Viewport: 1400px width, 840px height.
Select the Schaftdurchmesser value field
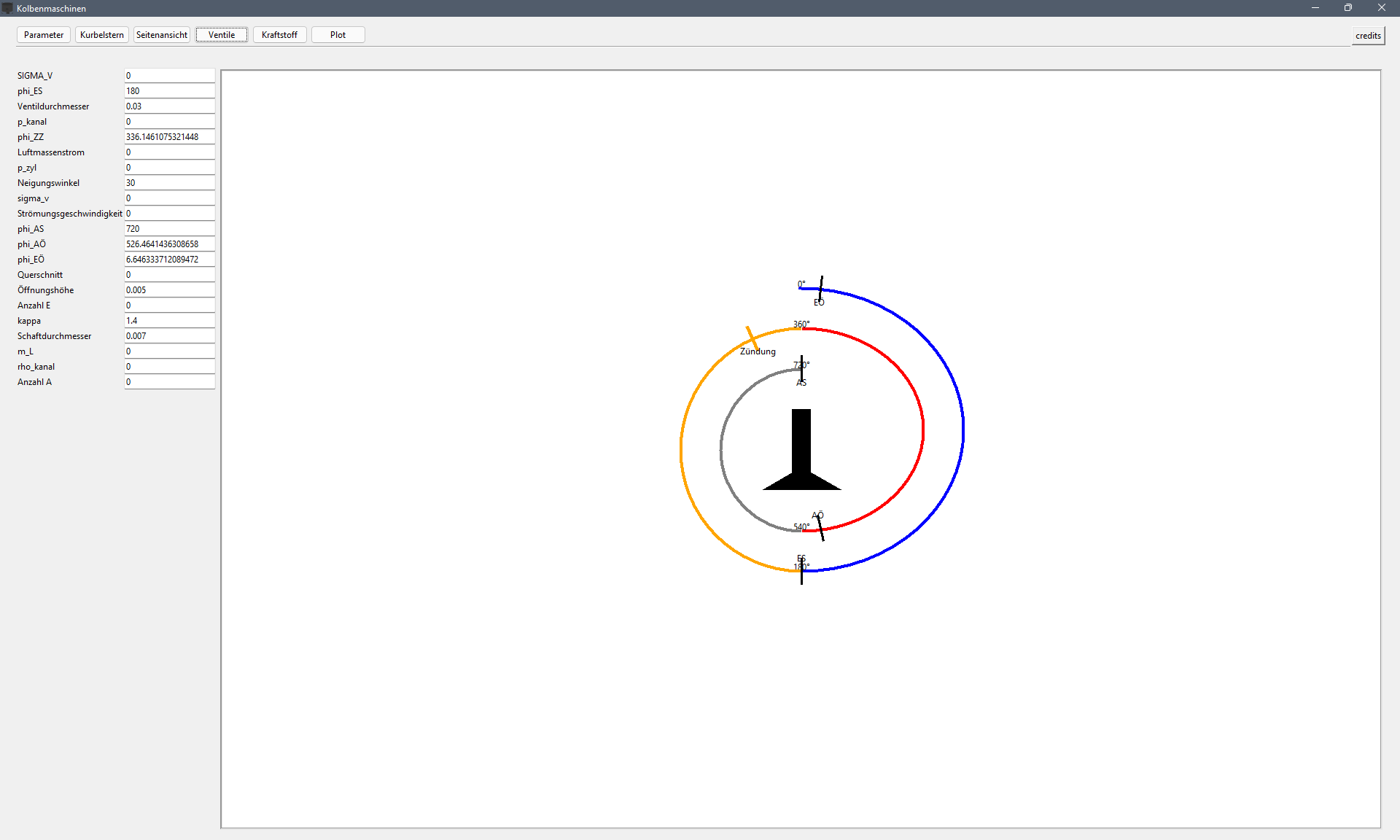[x=169, y=336]
